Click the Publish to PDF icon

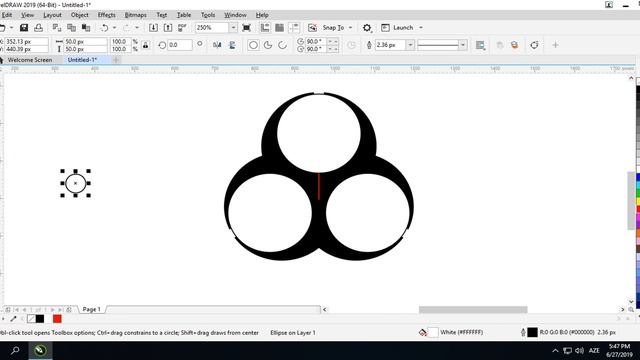(x=182, y=28)
